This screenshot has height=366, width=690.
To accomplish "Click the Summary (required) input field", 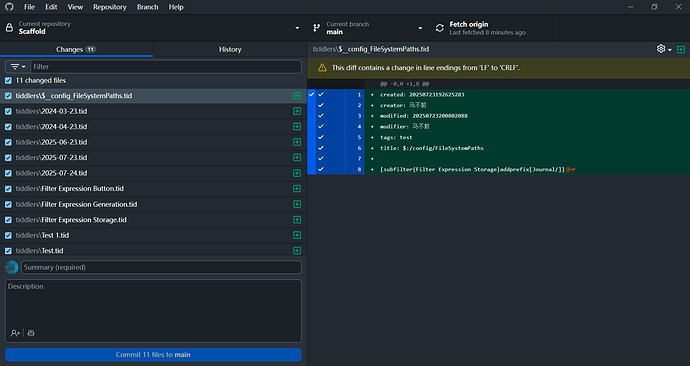I will [x=161, y=267].
